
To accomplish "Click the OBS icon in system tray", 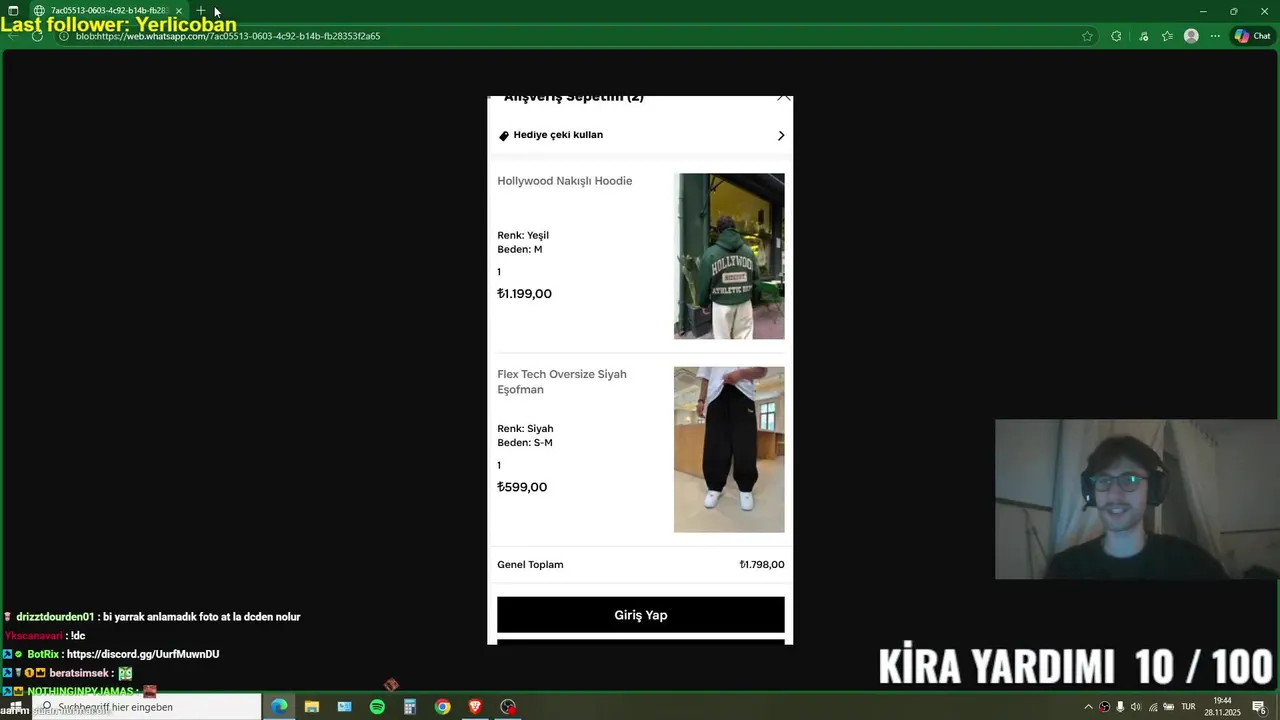I will click(1105, 707).
